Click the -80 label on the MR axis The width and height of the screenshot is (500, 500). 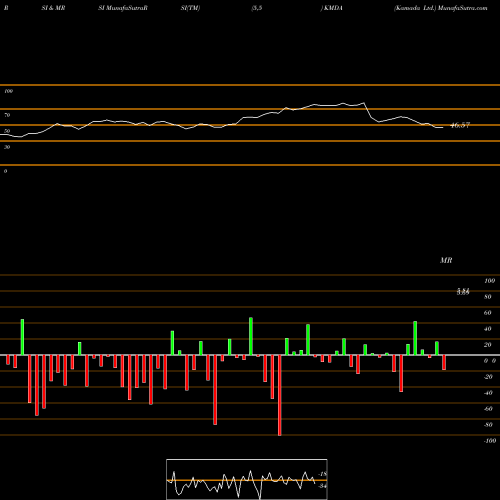point(488,425)
